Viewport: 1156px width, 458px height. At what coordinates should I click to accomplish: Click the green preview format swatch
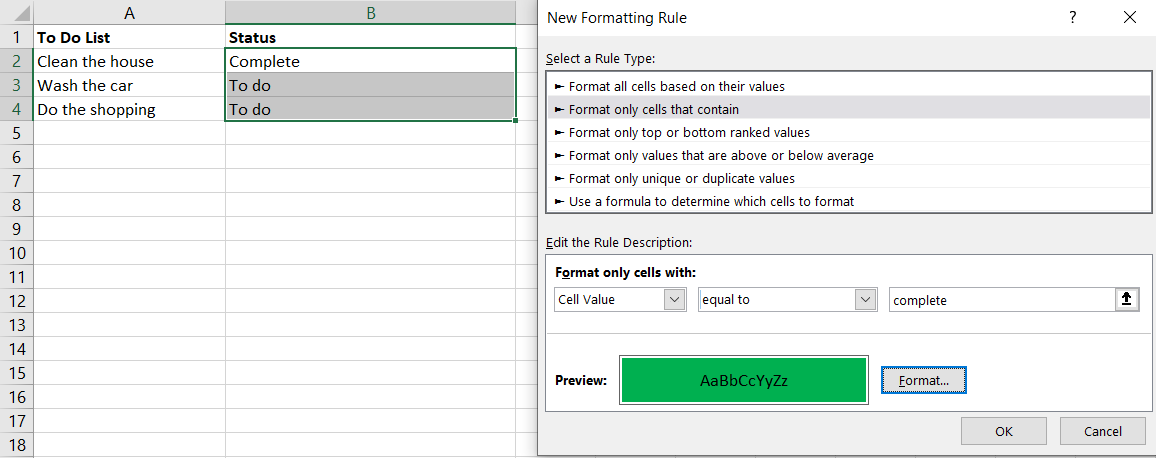click(x=743, y=380)
